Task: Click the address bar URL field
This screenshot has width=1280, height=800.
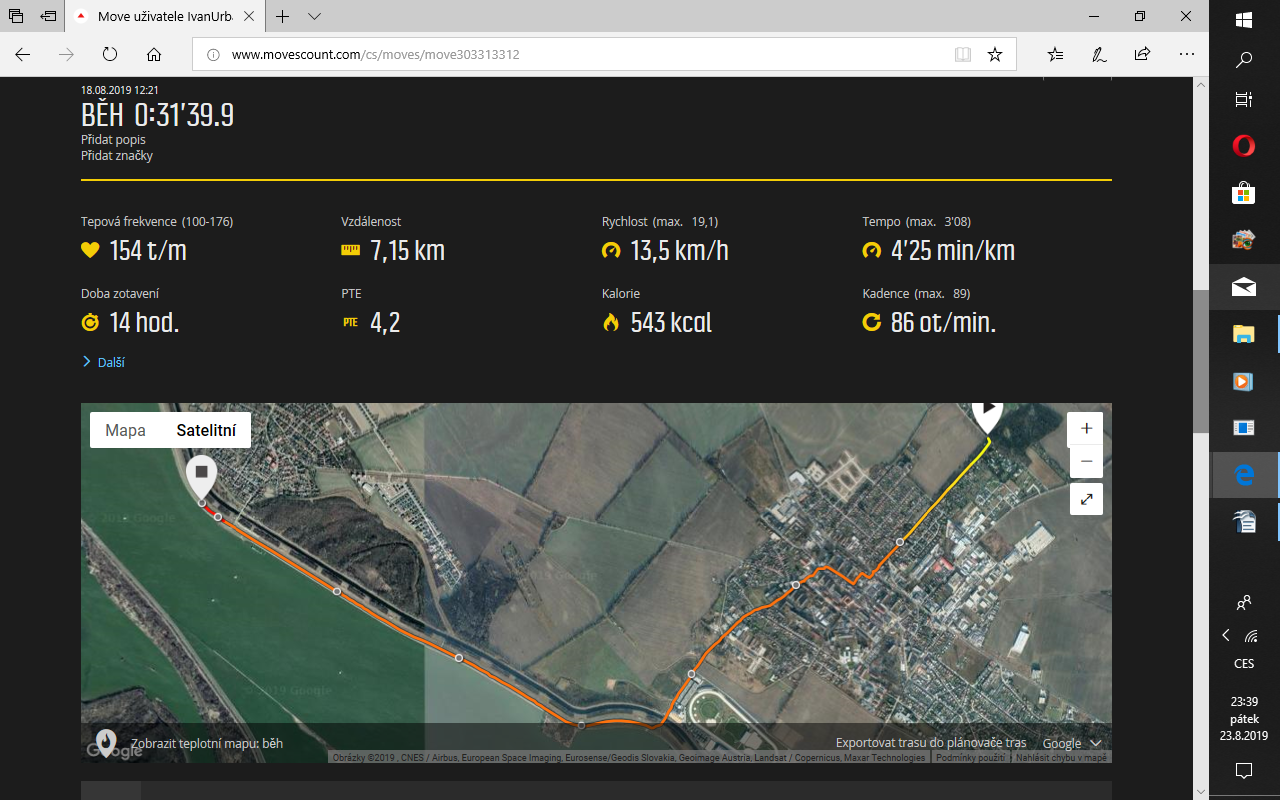Action: (580, 55)
